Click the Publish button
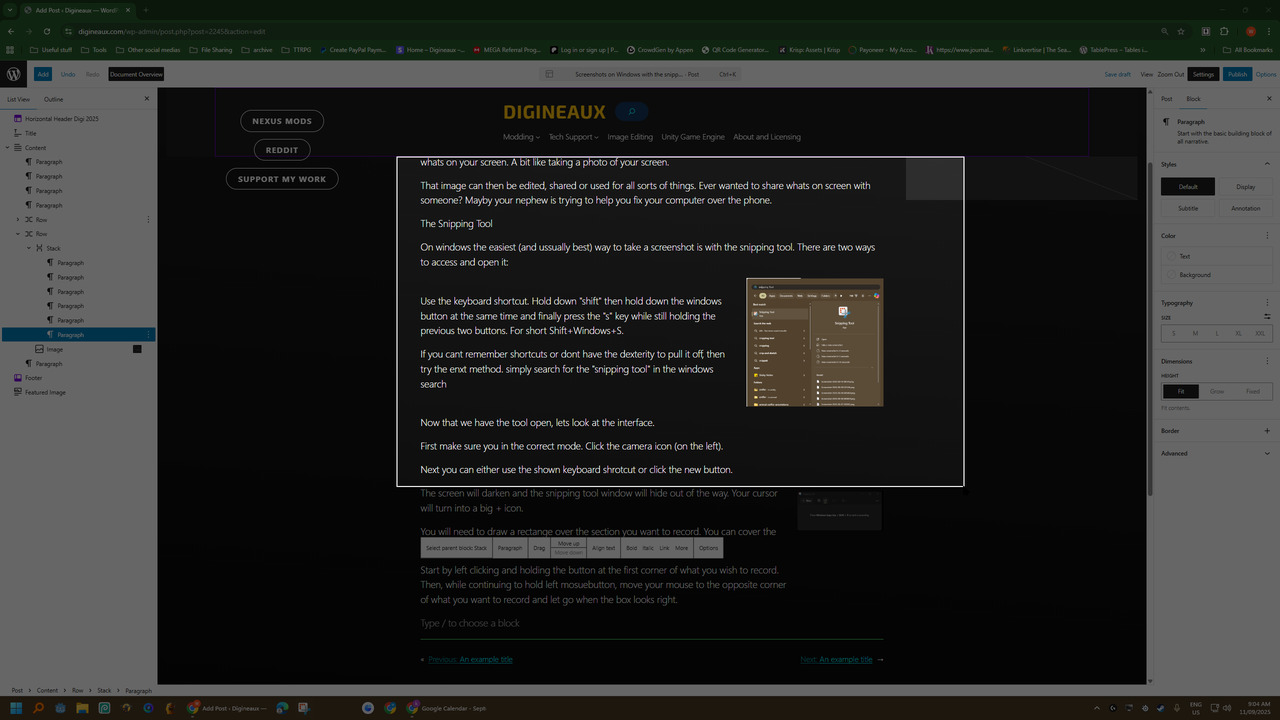Screen dimensions: 1280x720 [1237, 74]
